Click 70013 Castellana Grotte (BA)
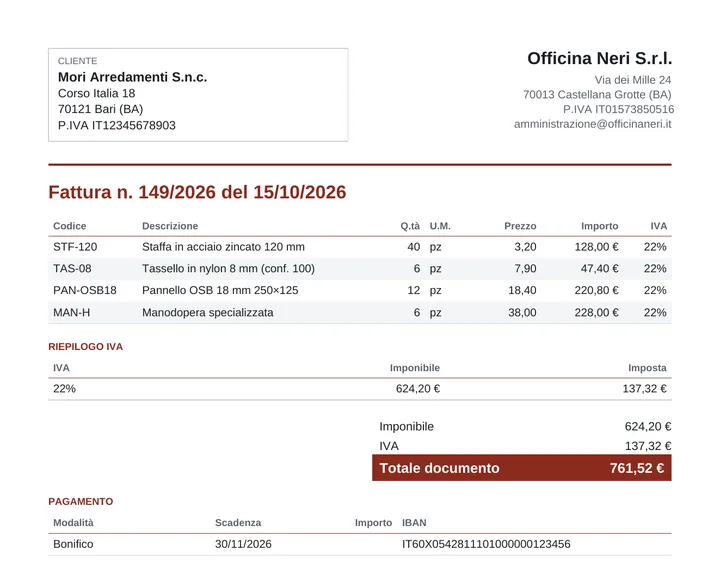Screen dimensions: 720x569 (x=597, y=95)
